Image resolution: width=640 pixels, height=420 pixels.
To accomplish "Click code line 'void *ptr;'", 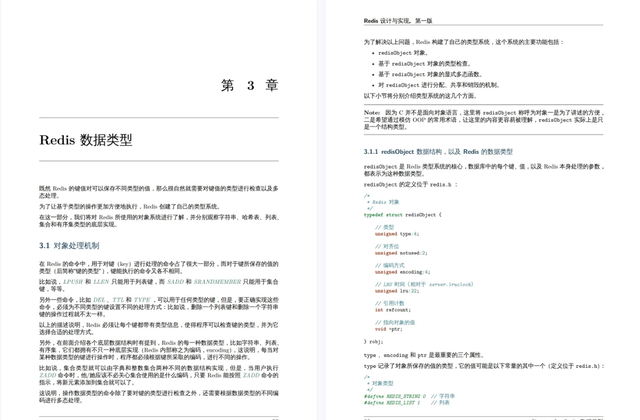I will pyautogui.click(x=389, y=329).
